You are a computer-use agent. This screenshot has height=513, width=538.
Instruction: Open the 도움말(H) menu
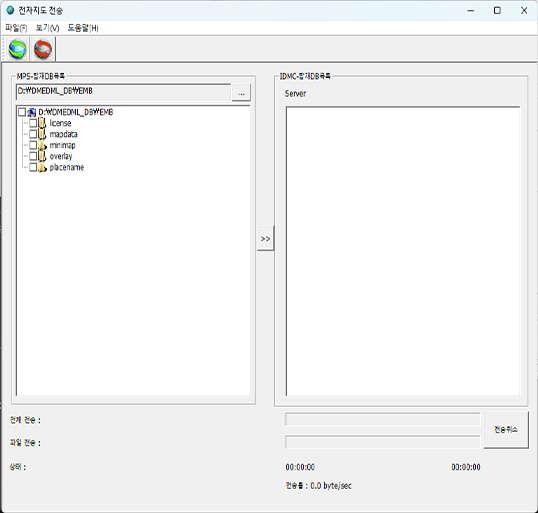tap(83, 28)
